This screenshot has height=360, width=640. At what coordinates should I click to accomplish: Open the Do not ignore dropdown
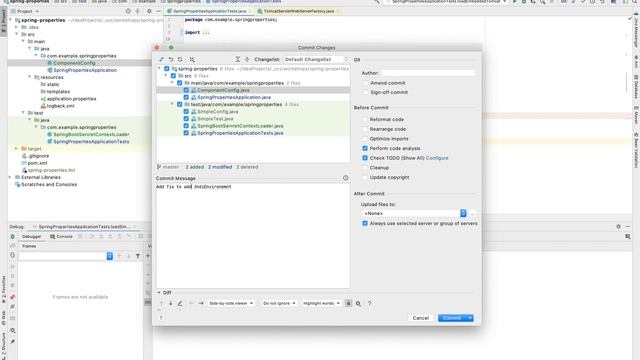279,303
